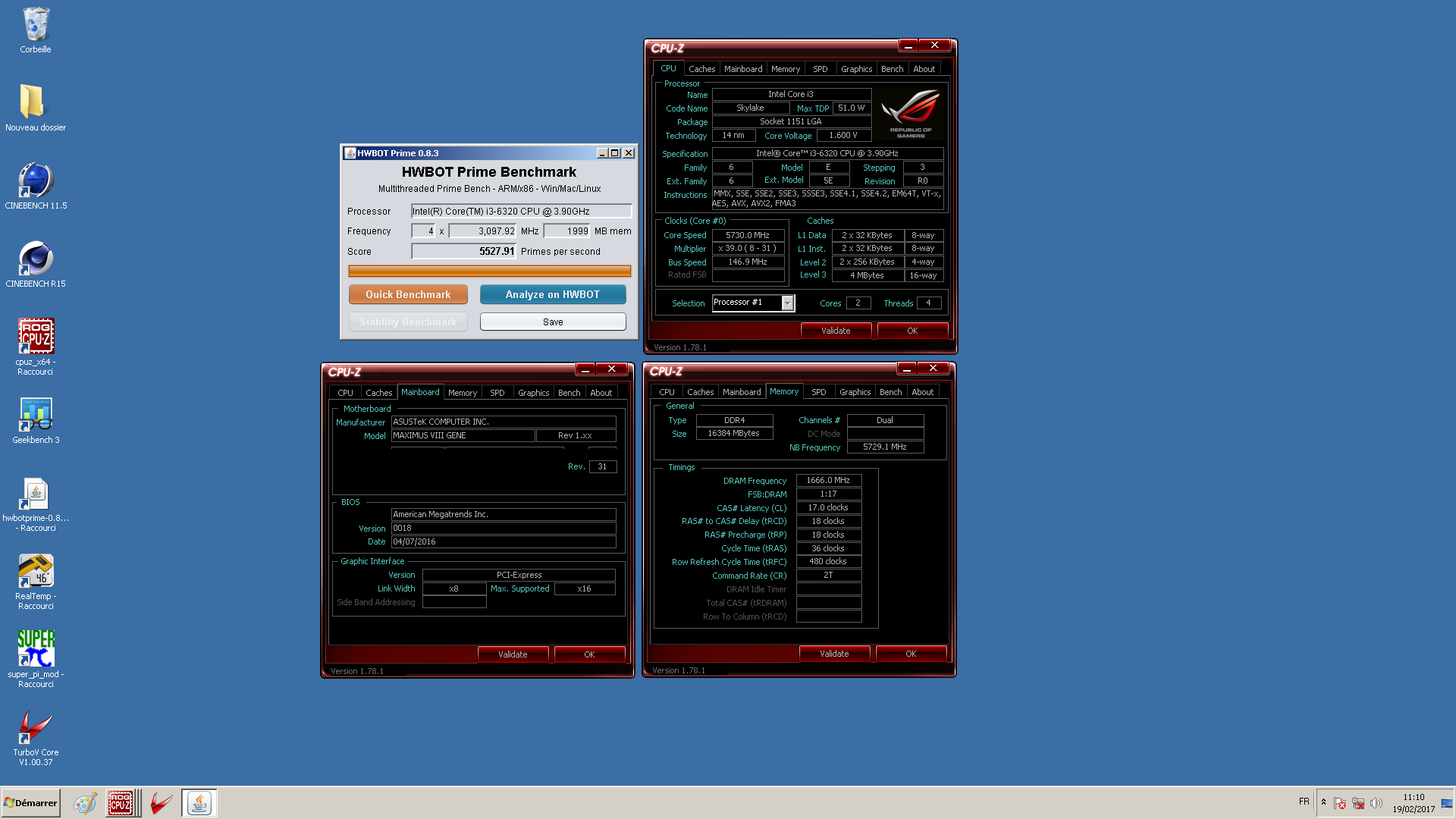Click the Processor name field in HWBOT Prime
1456x819 pixels.
click(x=521, y=211)
